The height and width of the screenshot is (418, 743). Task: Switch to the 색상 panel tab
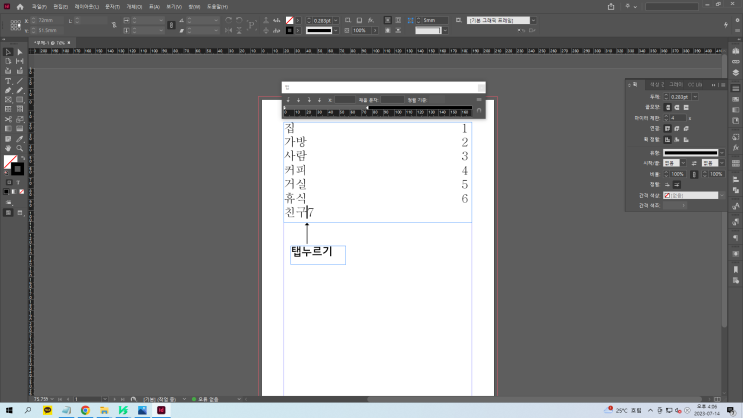pos(656,84)
